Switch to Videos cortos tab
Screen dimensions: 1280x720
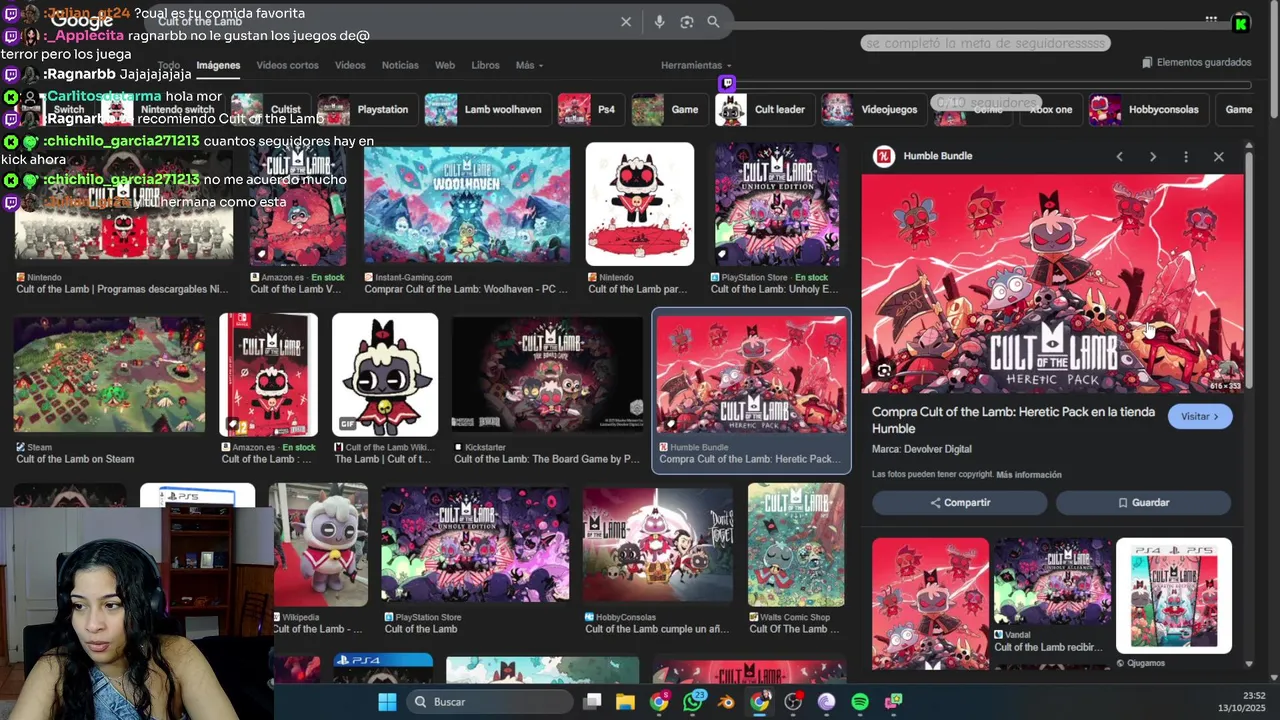coord(287,65)
